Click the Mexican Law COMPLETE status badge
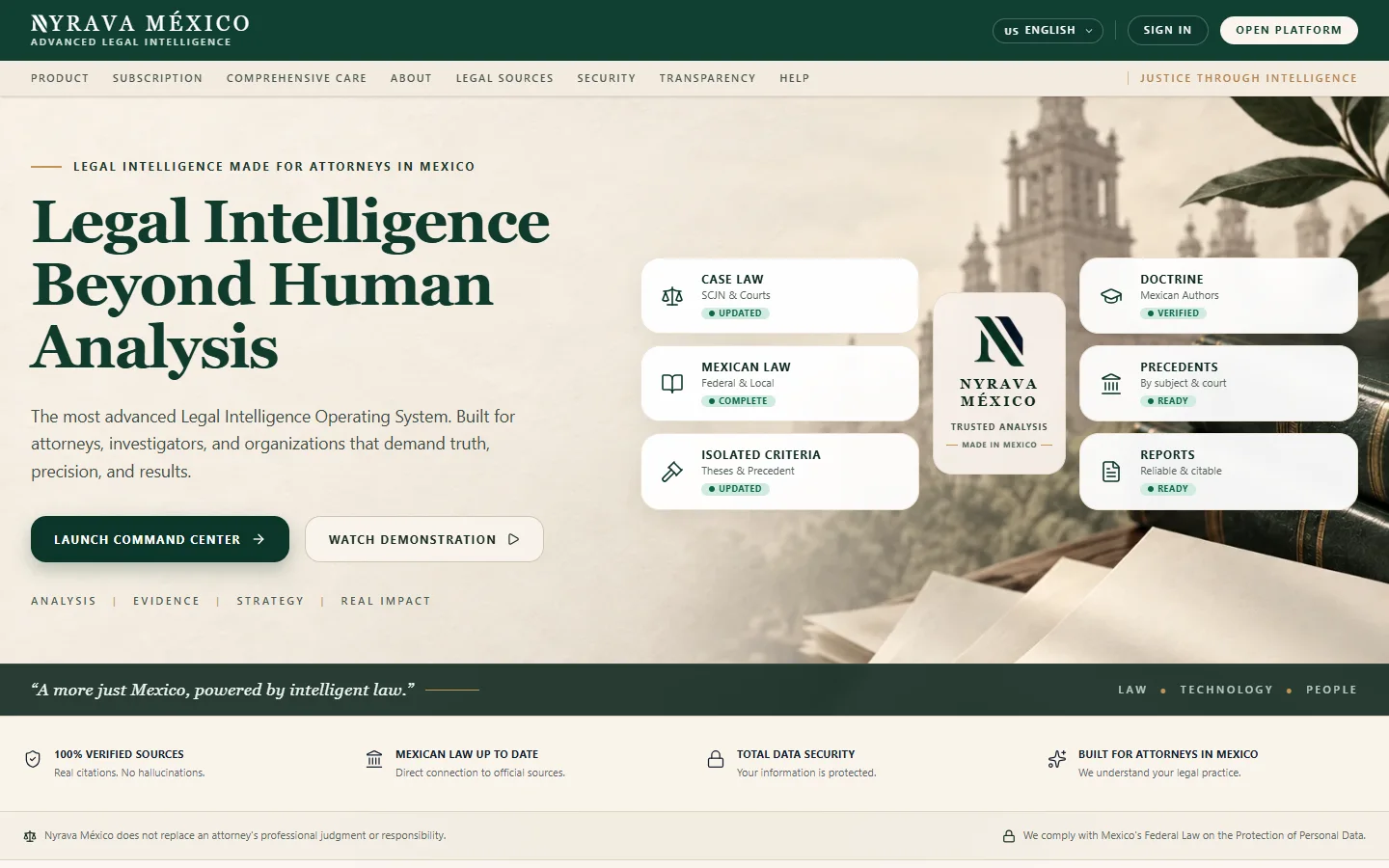 738,401
